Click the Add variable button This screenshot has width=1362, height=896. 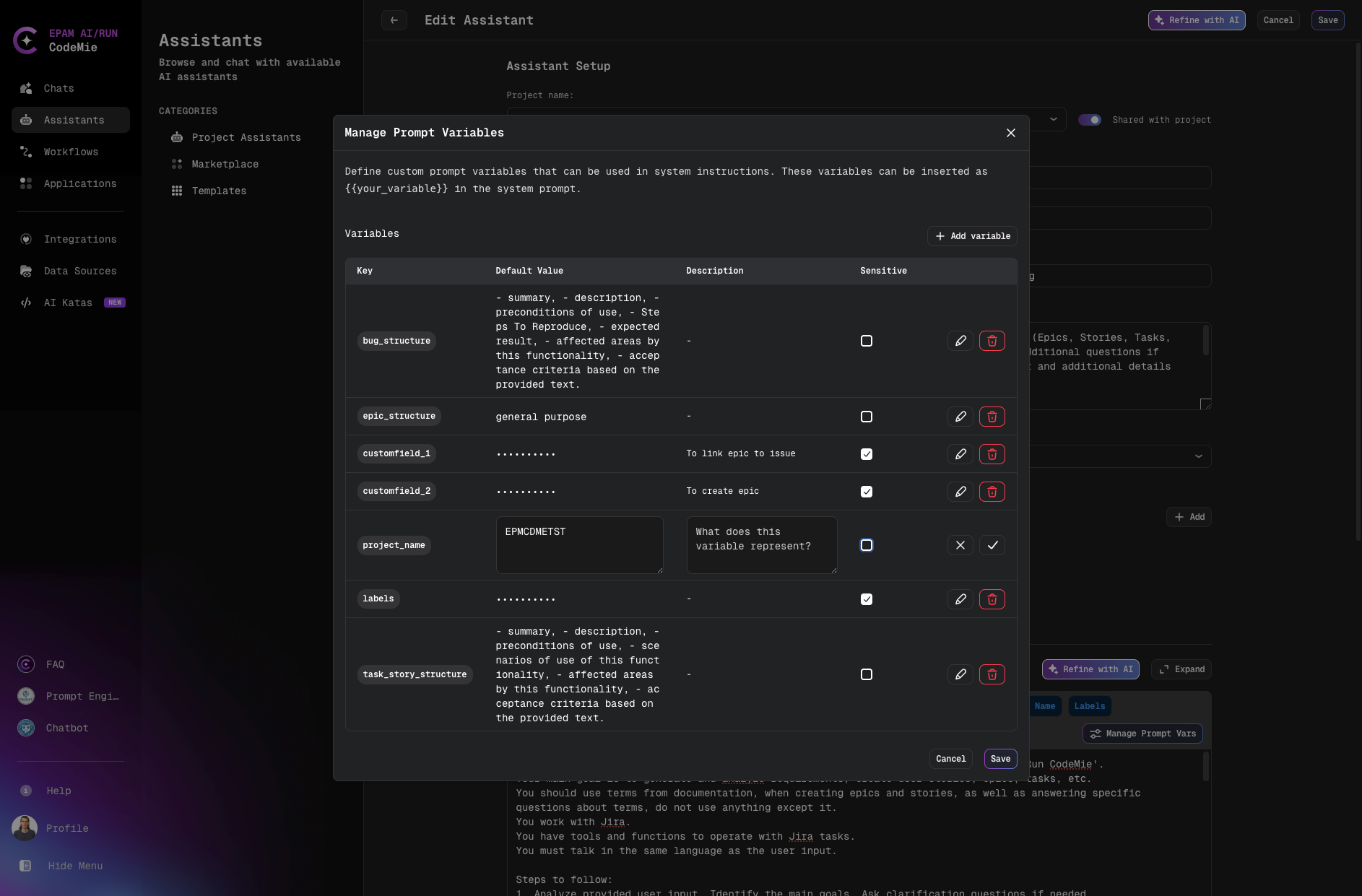tap(972, 236)
